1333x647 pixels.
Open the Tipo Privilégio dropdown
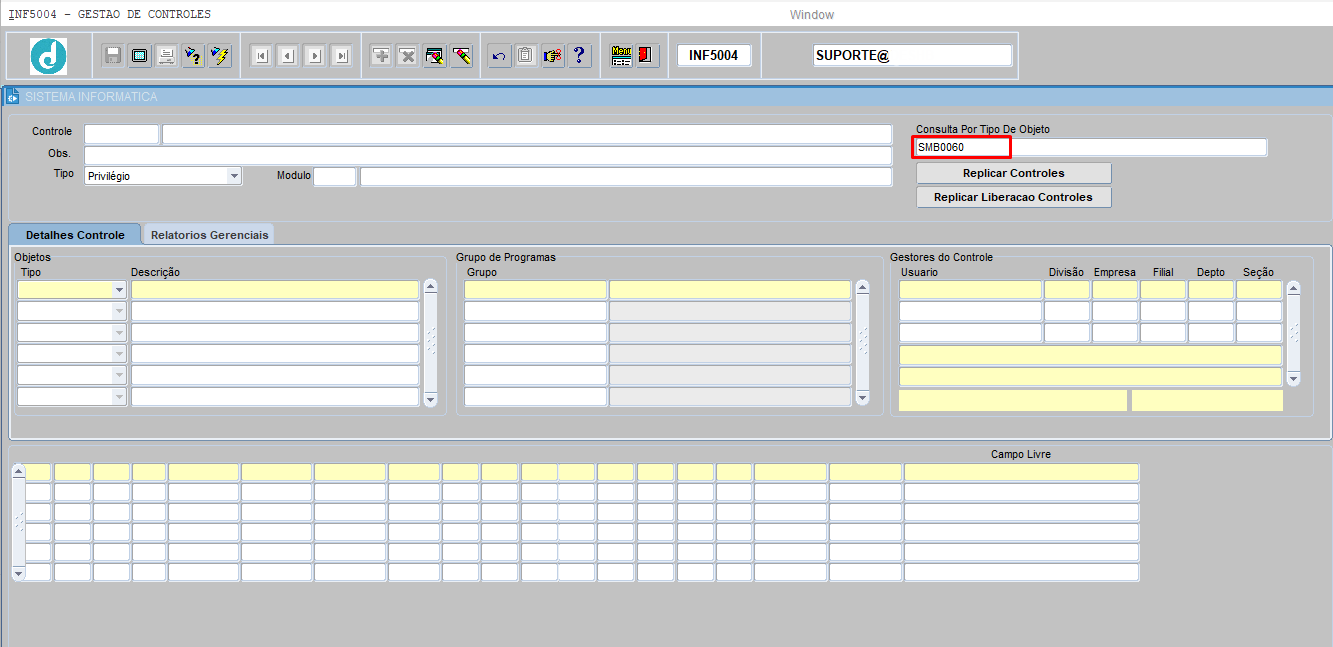click(234, 176)
